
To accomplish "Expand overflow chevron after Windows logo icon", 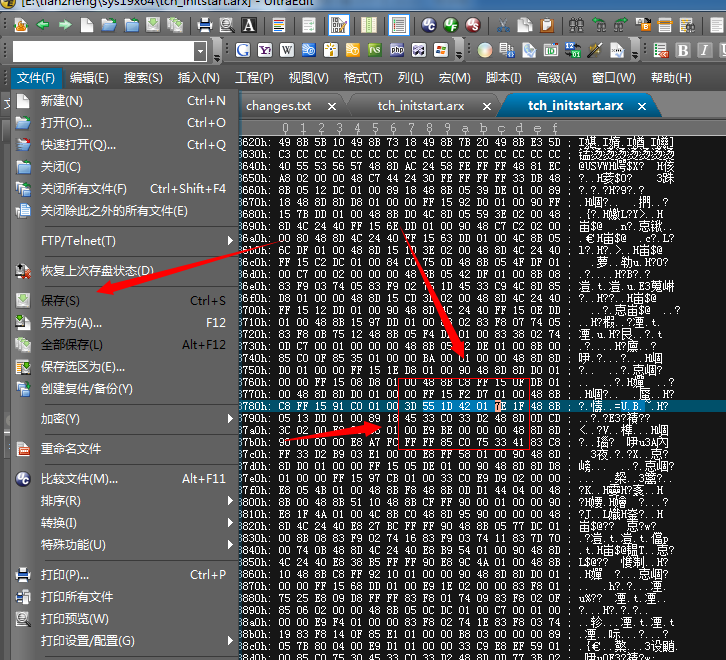I will (459, 55).
